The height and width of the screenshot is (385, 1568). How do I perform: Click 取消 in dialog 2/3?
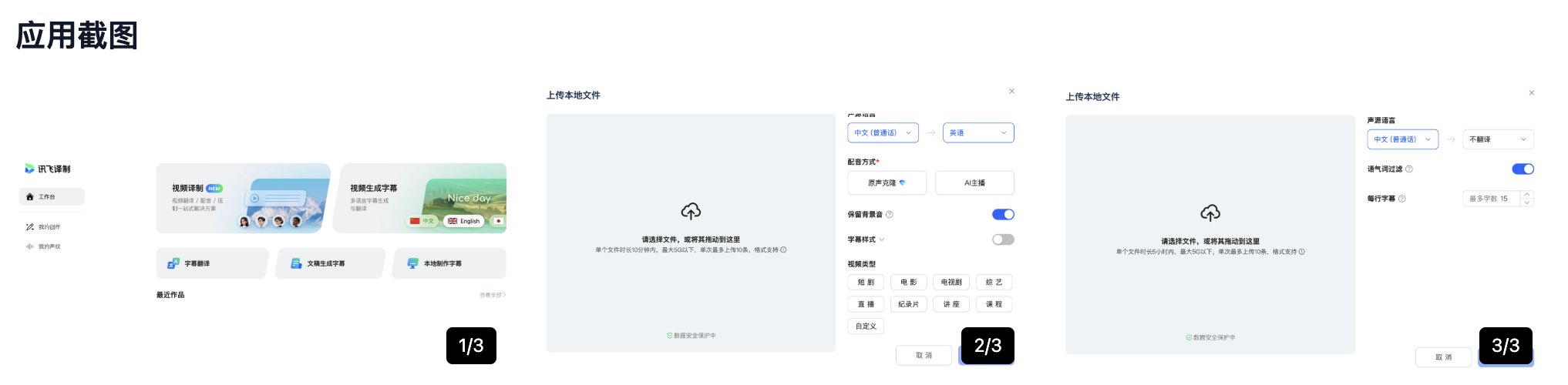924,356
